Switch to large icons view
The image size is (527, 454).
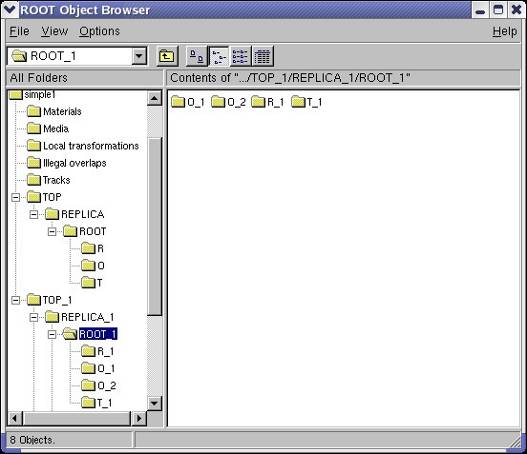pos(197,56)
